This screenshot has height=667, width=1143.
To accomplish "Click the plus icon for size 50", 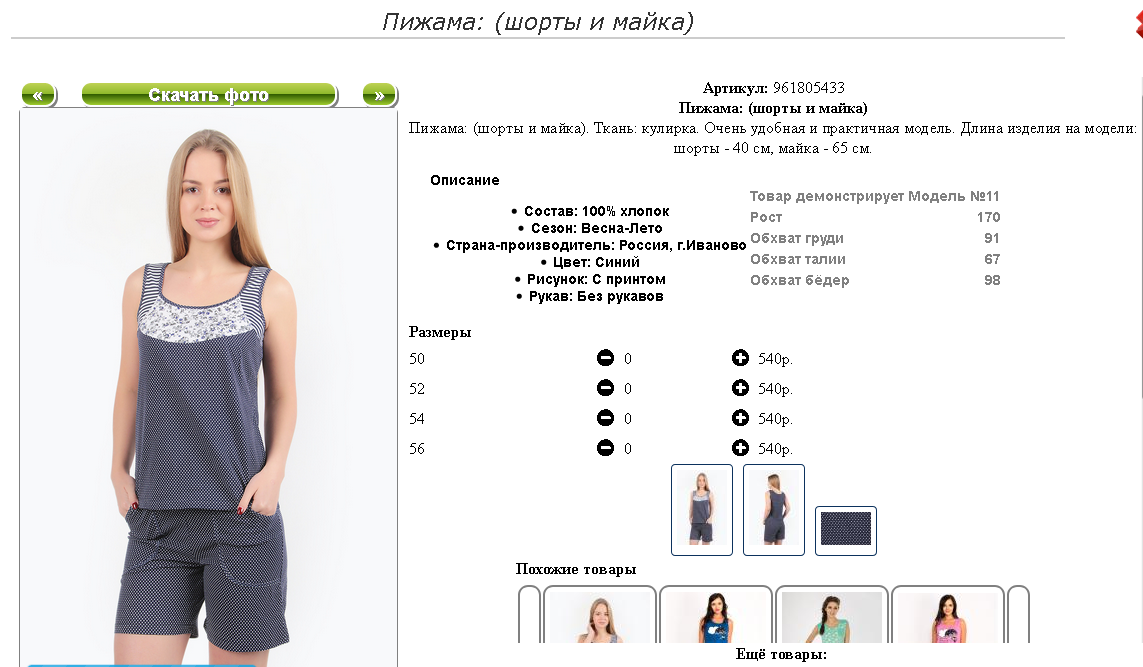I will coord(740,358).
